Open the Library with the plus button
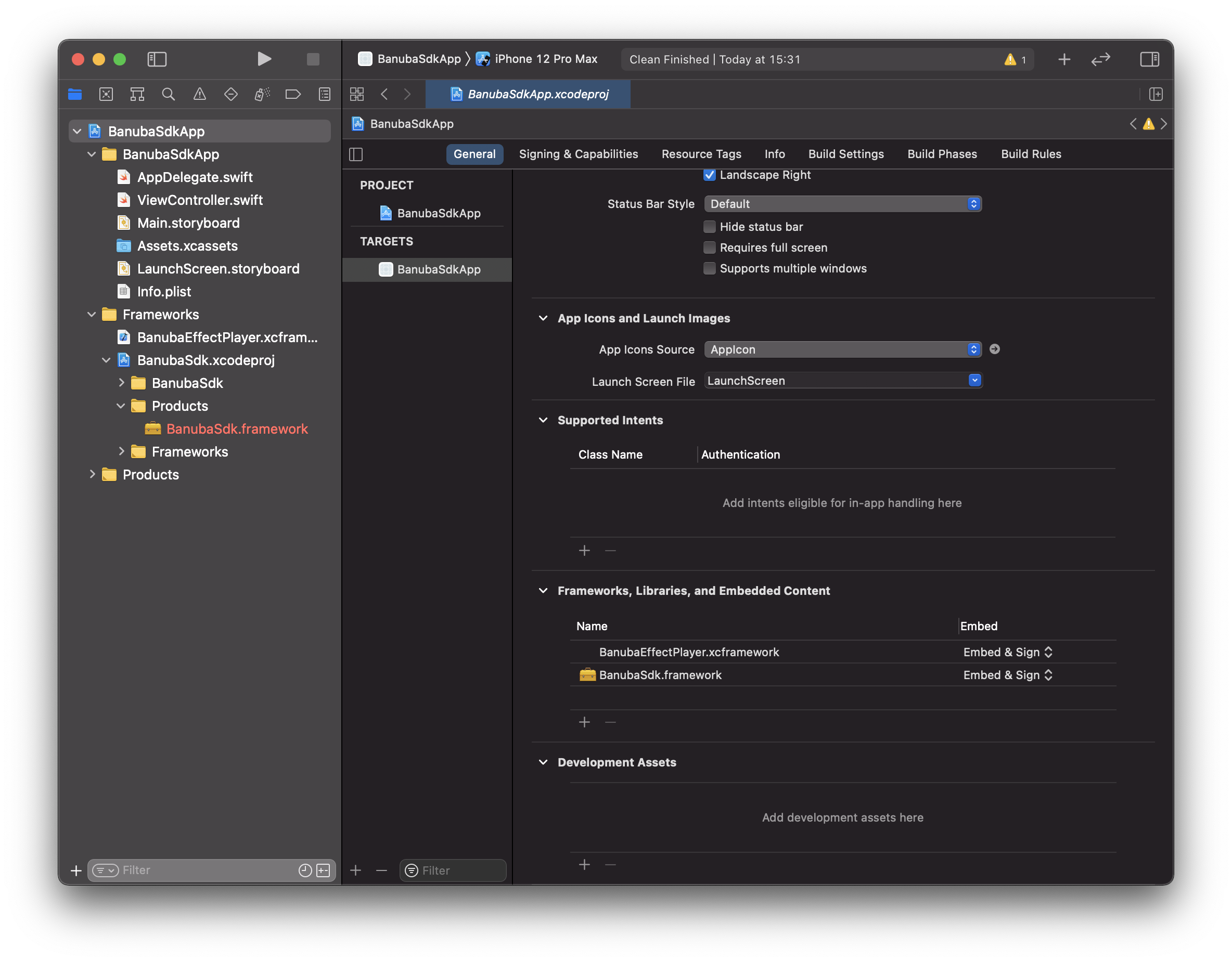Image resolution: width=1232 pixels, height=962 pixels. pos(1064,59)
